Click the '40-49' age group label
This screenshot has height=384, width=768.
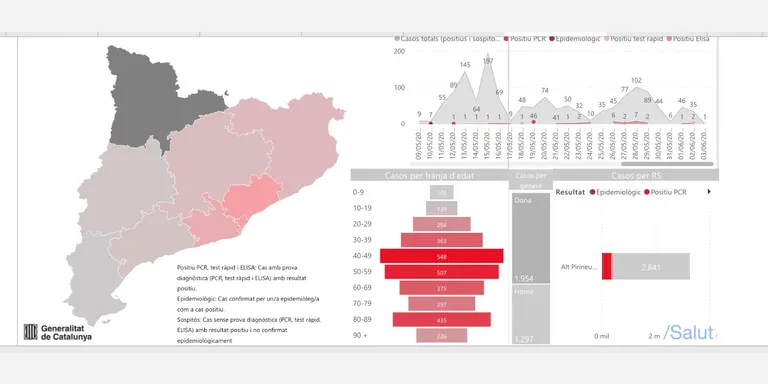pos(362,256)
